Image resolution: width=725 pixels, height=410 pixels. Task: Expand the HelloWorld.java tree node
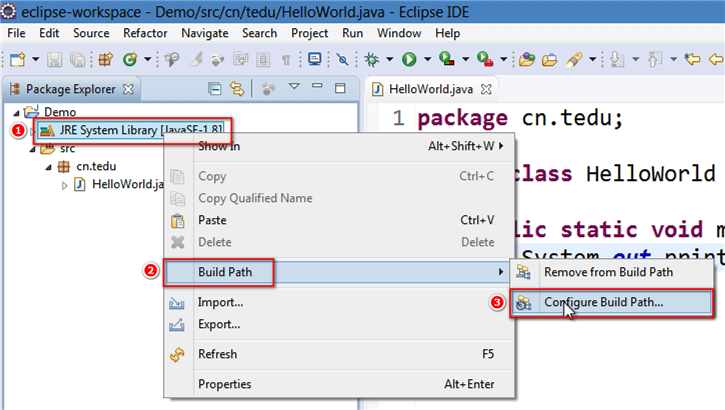click(64, 185)
